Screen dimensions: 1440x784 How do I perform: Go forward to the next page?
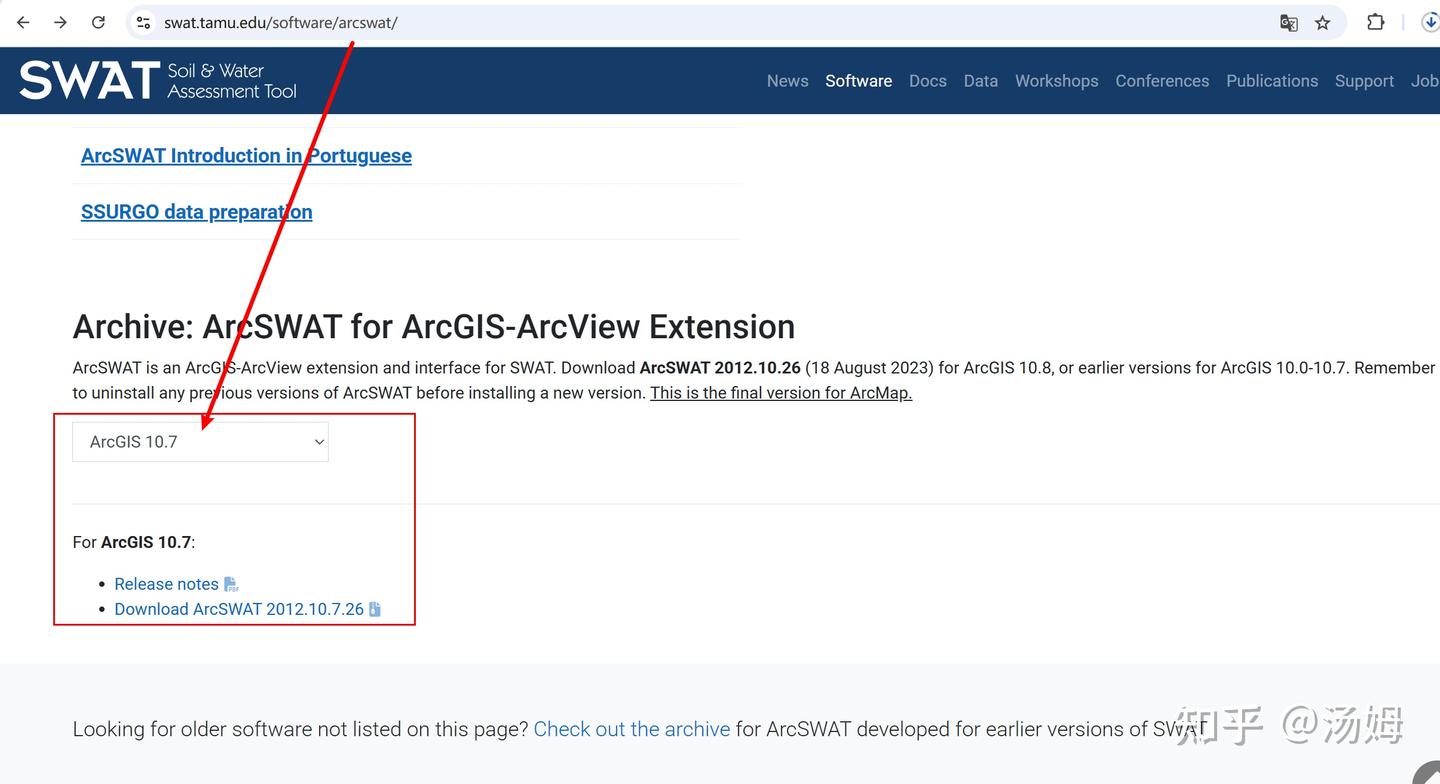[60, 22]
